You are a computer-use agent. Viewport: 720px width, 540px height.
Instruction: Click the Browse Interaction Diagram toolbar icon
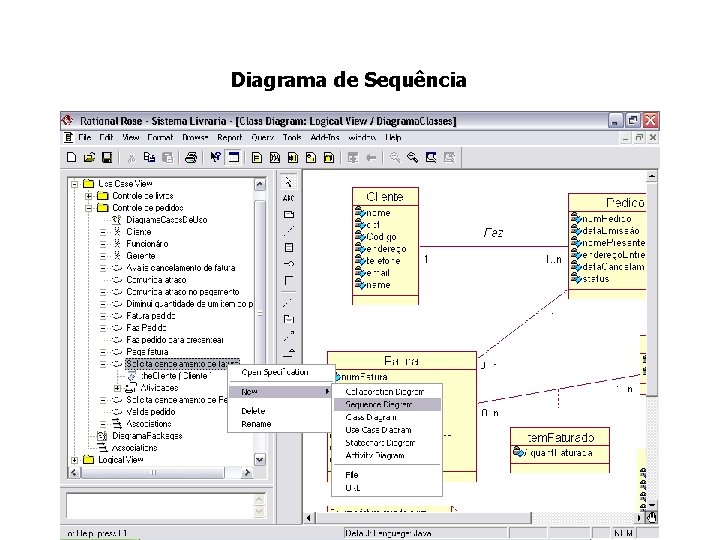tap(275, 158)
